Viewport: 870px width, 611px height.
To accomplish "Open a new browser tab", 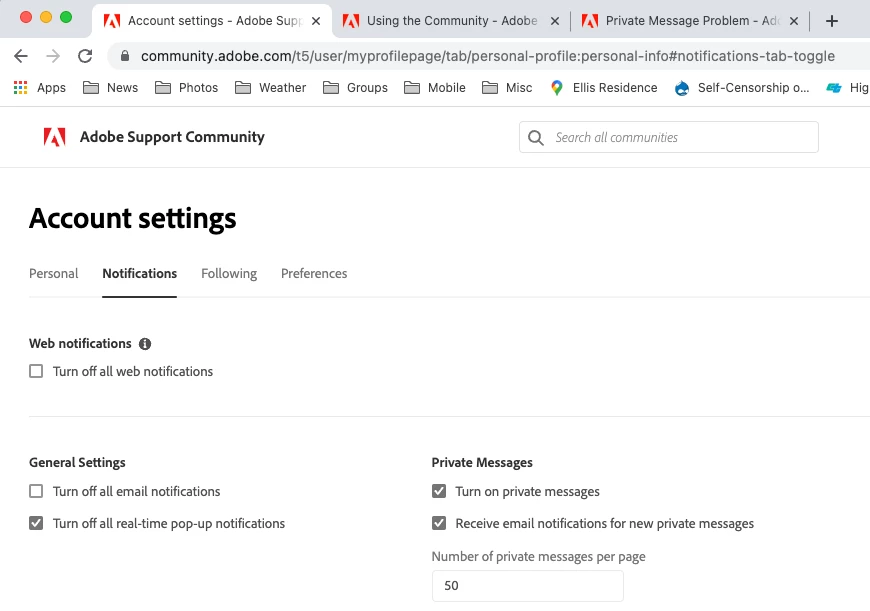I will (x=831, y=21).
